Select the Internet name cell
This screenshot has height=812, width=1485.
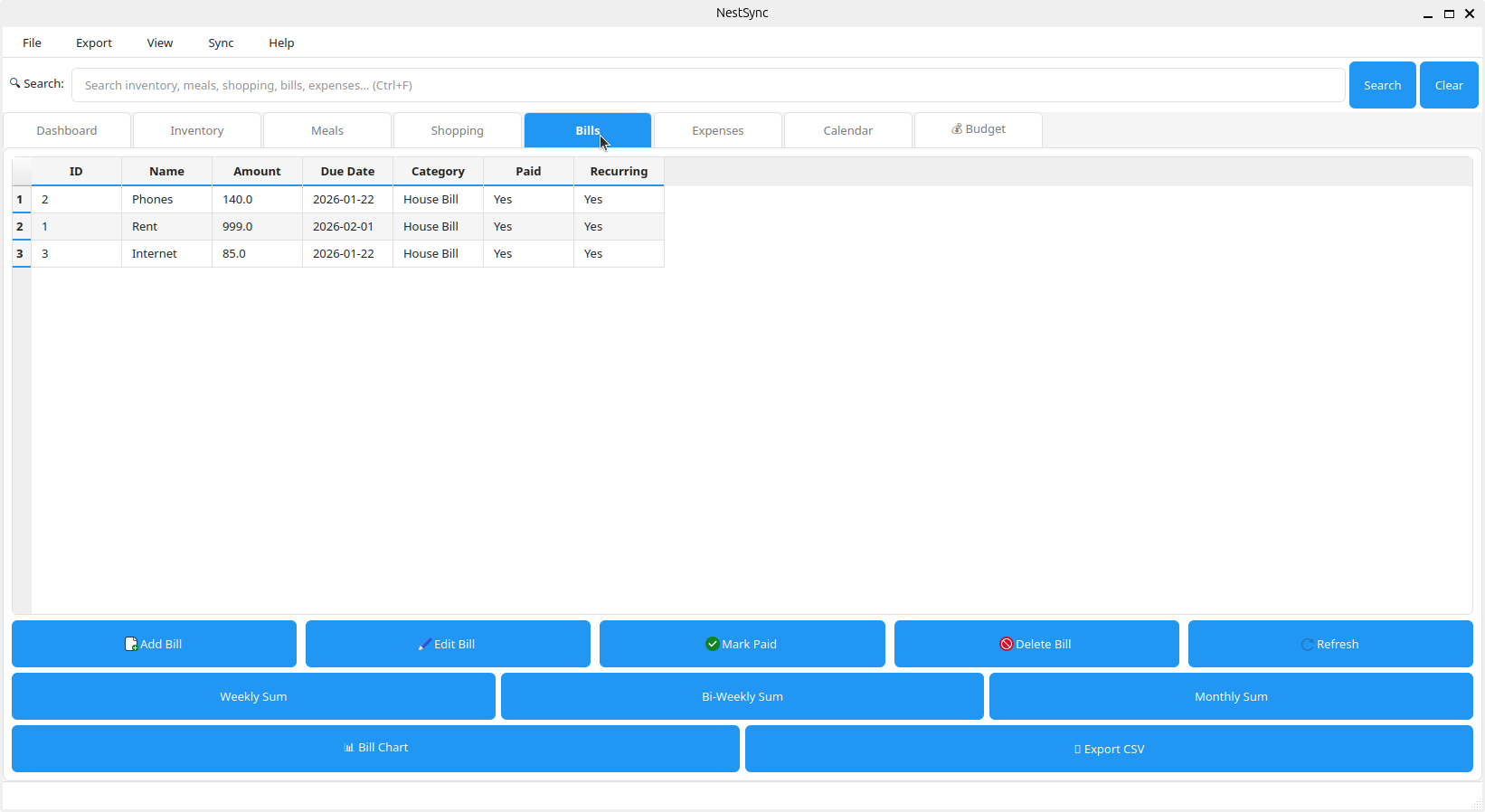166,253
